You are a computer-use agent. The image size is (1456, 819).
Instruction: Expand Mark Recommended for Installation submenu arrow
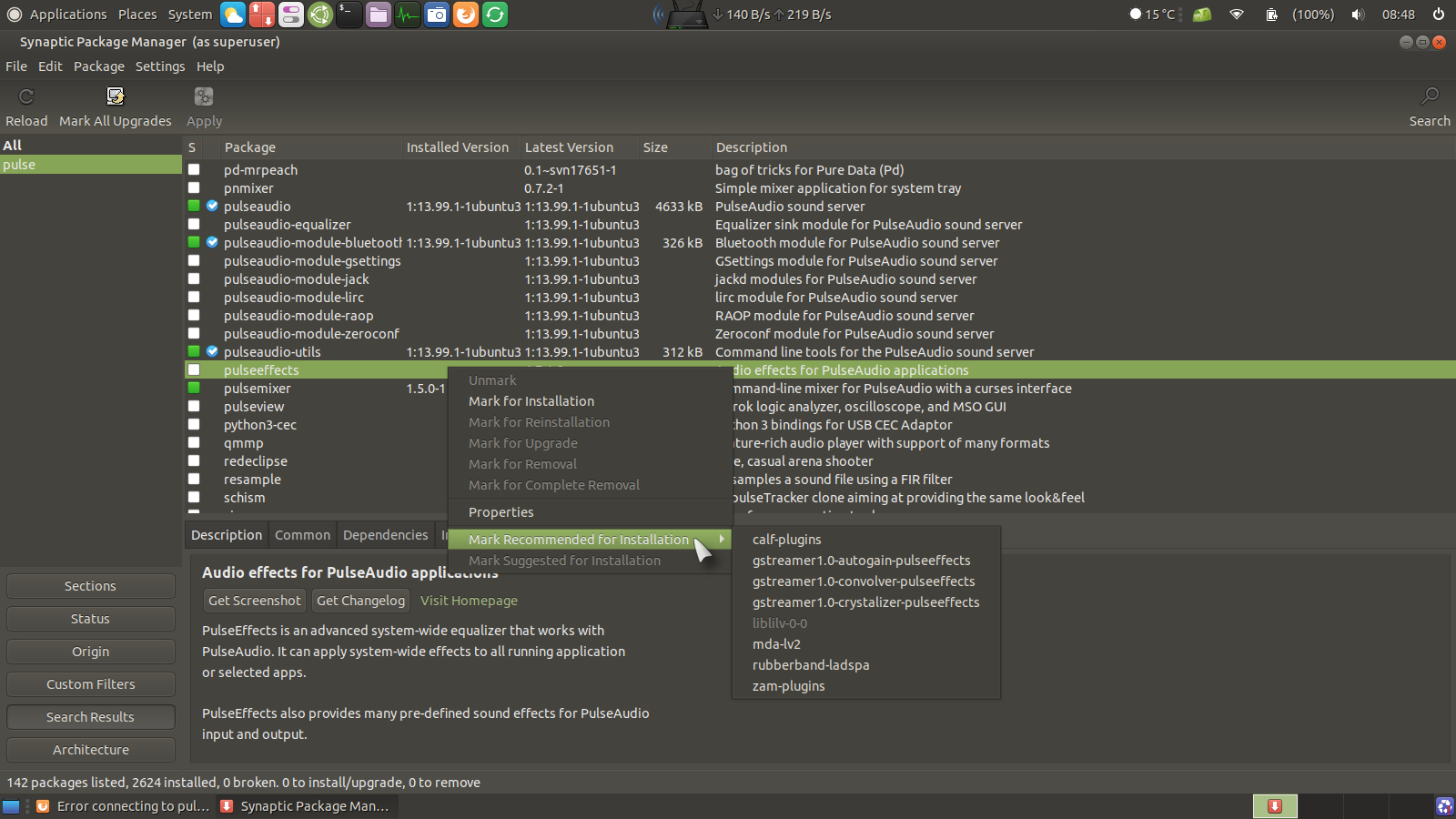[x=722, y=540]
